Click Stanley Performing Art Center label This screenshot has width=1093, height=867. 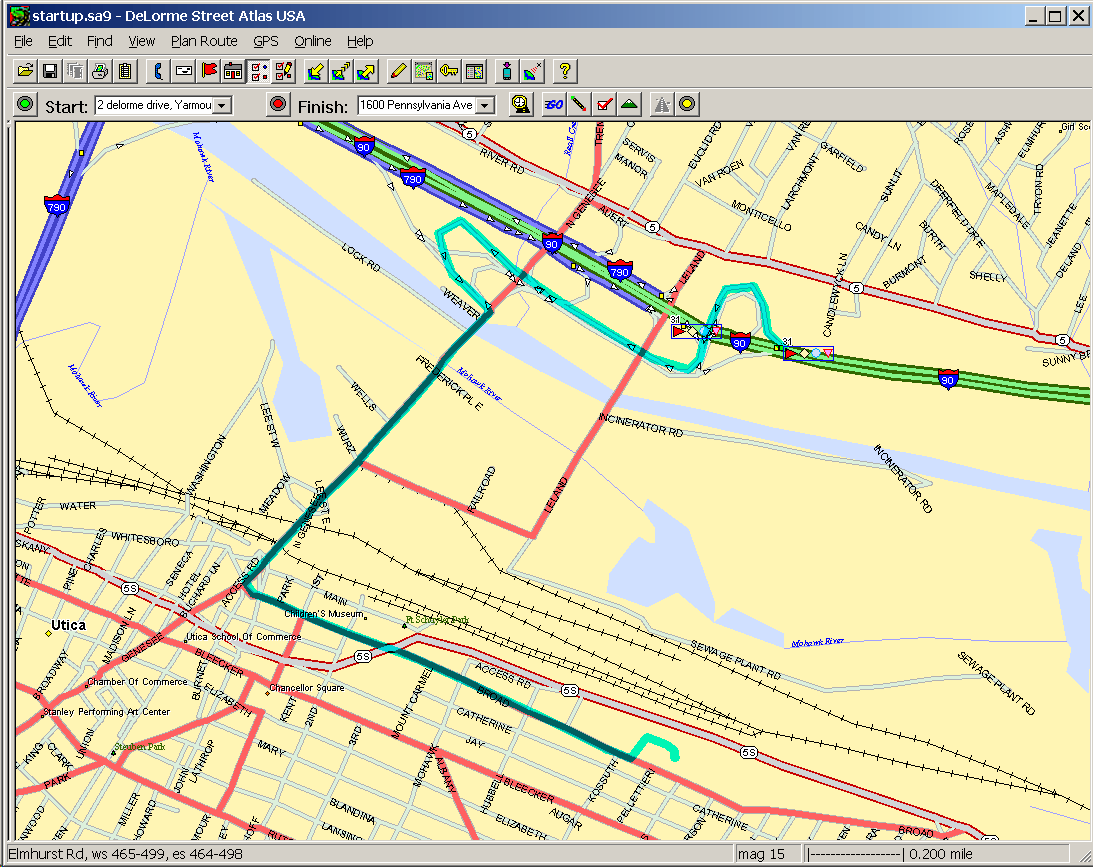pos(107,712)
